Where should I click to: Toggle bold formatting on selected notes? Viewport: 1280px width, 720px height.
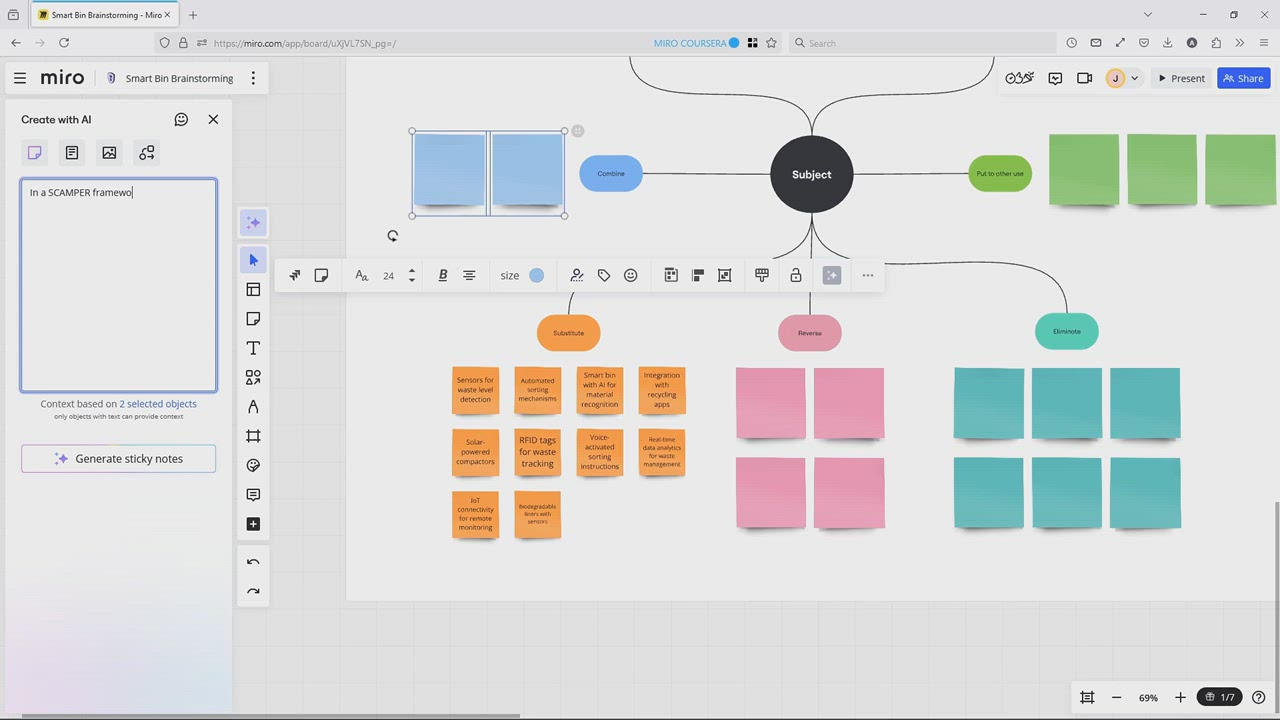point(443,275)
